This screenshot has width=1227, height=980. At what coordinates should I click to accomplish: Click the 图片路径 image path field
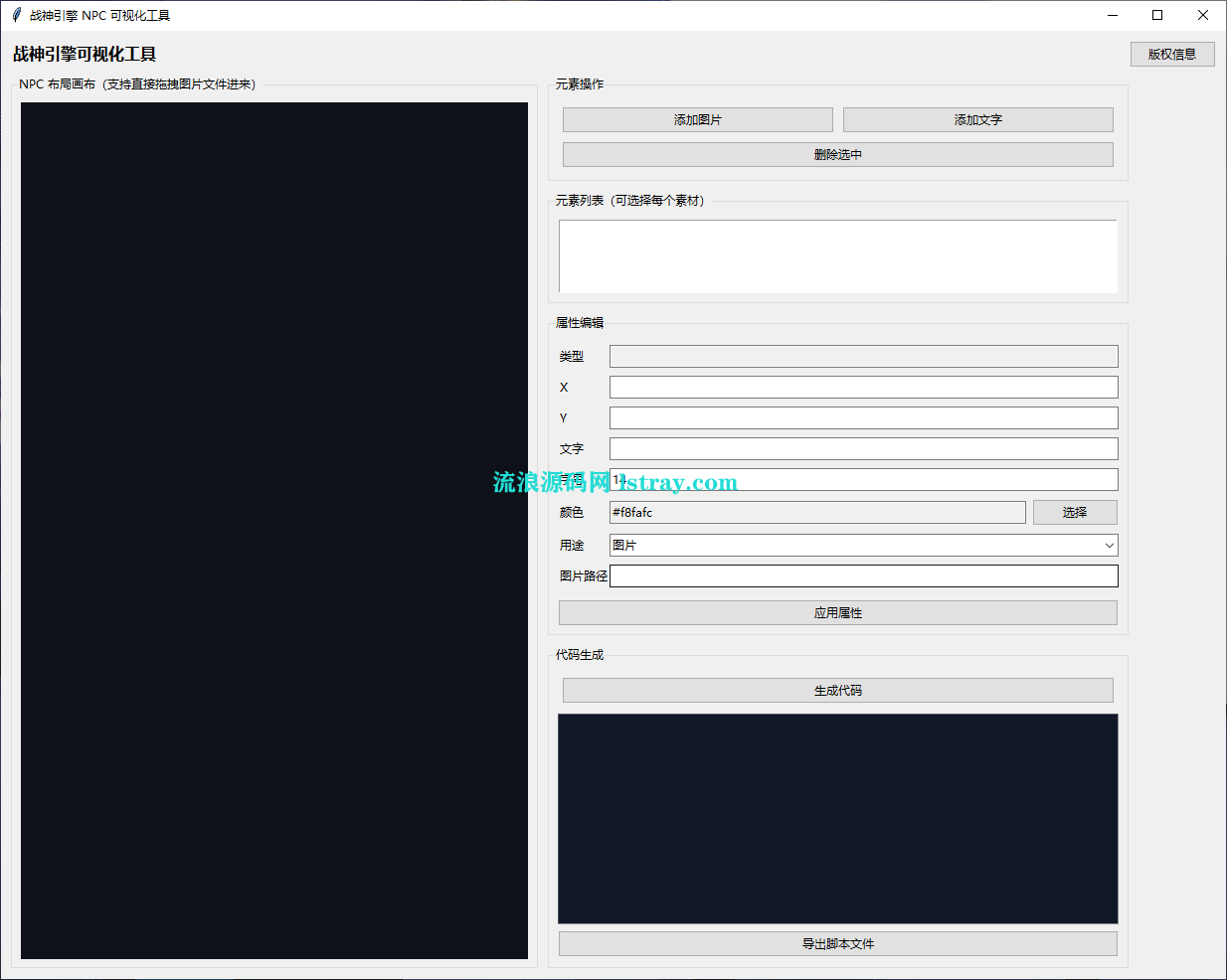[x=863, y=575]
